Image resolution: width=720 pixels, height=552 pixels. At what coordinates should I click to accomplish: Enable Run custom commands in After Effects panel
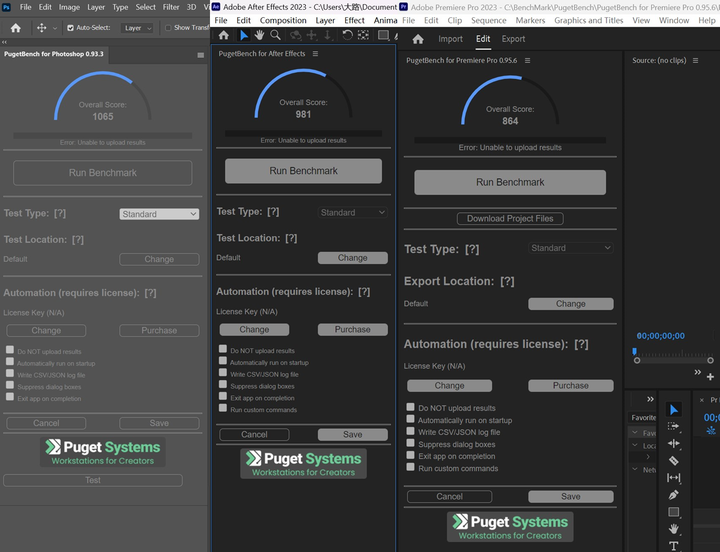point(223,408)
